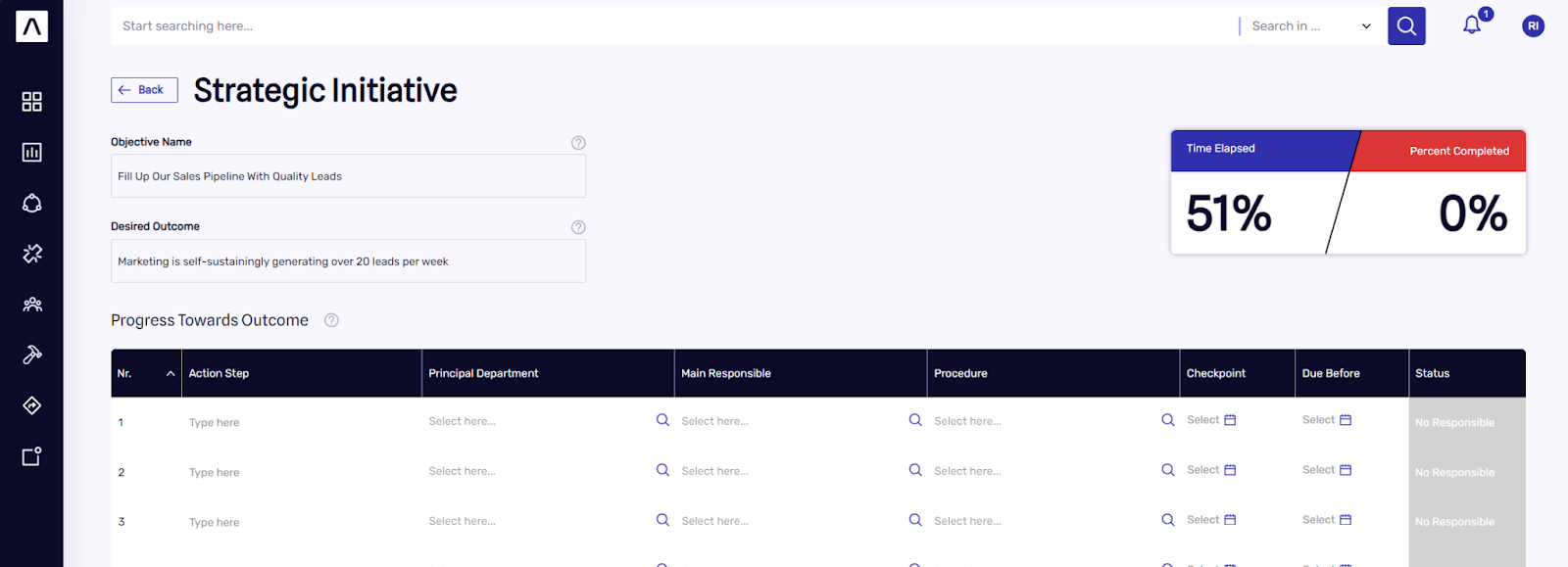Click Action Step 'Type here' in row 1
The image size is (1568, 567).
tap(214, 423)
